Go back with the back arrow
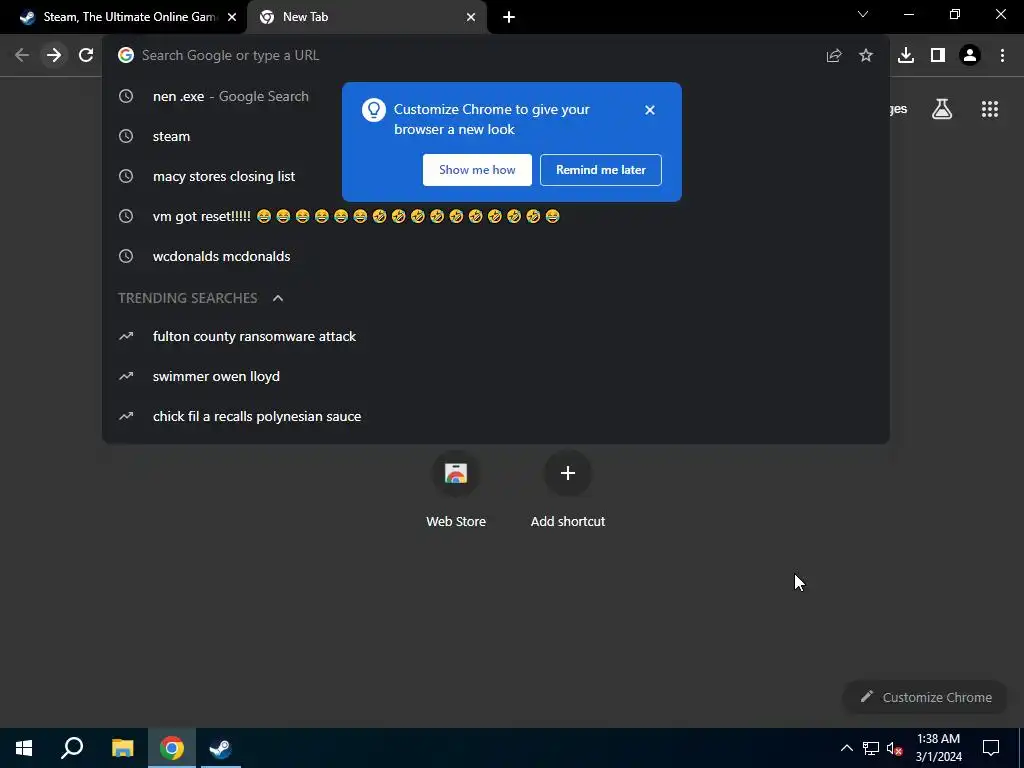1024x768 pixels. coord(22,56)
